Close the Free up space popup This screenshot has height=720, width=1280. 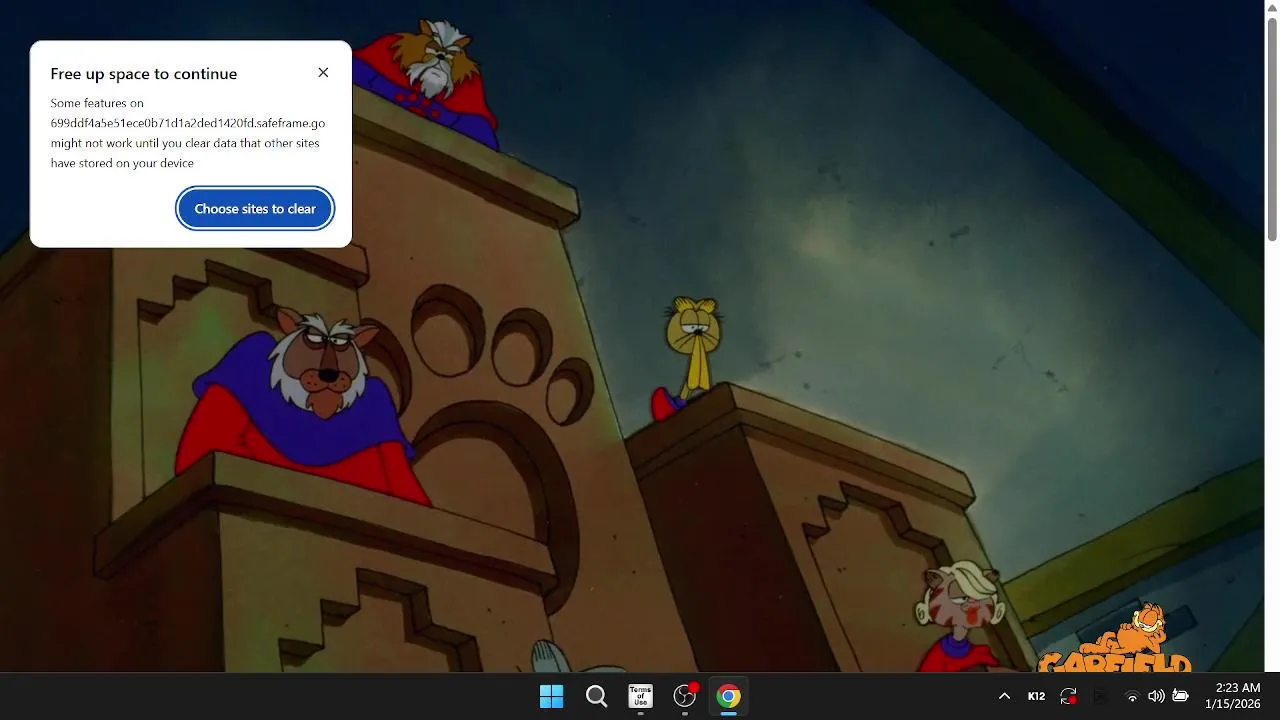(x=323, y=73)
